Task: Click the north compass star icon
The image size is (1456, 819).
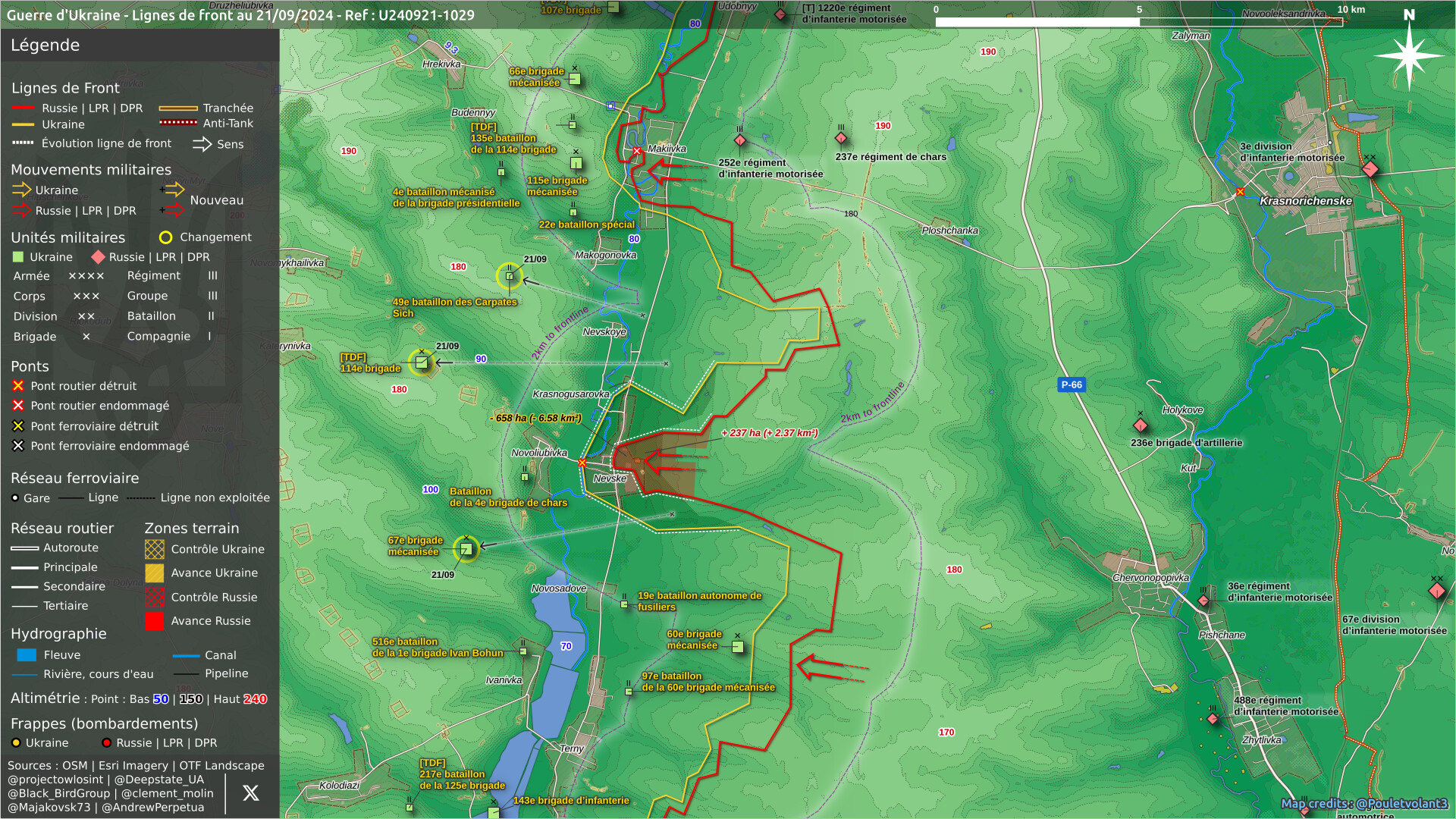Action: pyautogui.click(x=1409, y=55)
